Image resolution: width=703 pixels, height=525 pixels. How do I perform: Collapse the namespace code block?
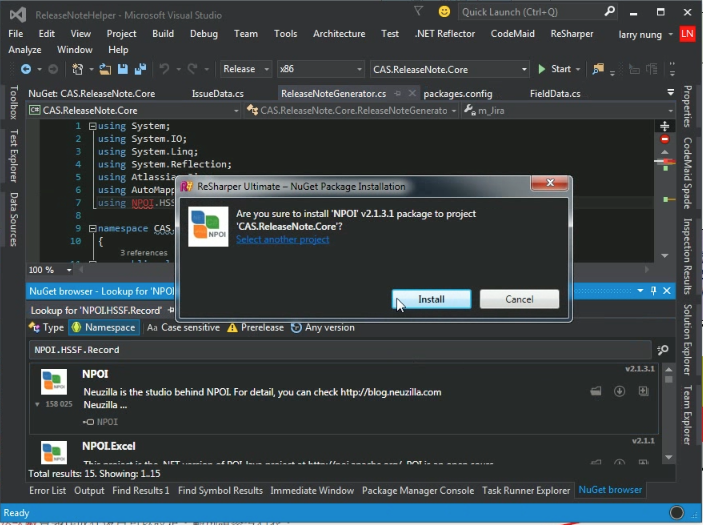[x=92, y=229]
